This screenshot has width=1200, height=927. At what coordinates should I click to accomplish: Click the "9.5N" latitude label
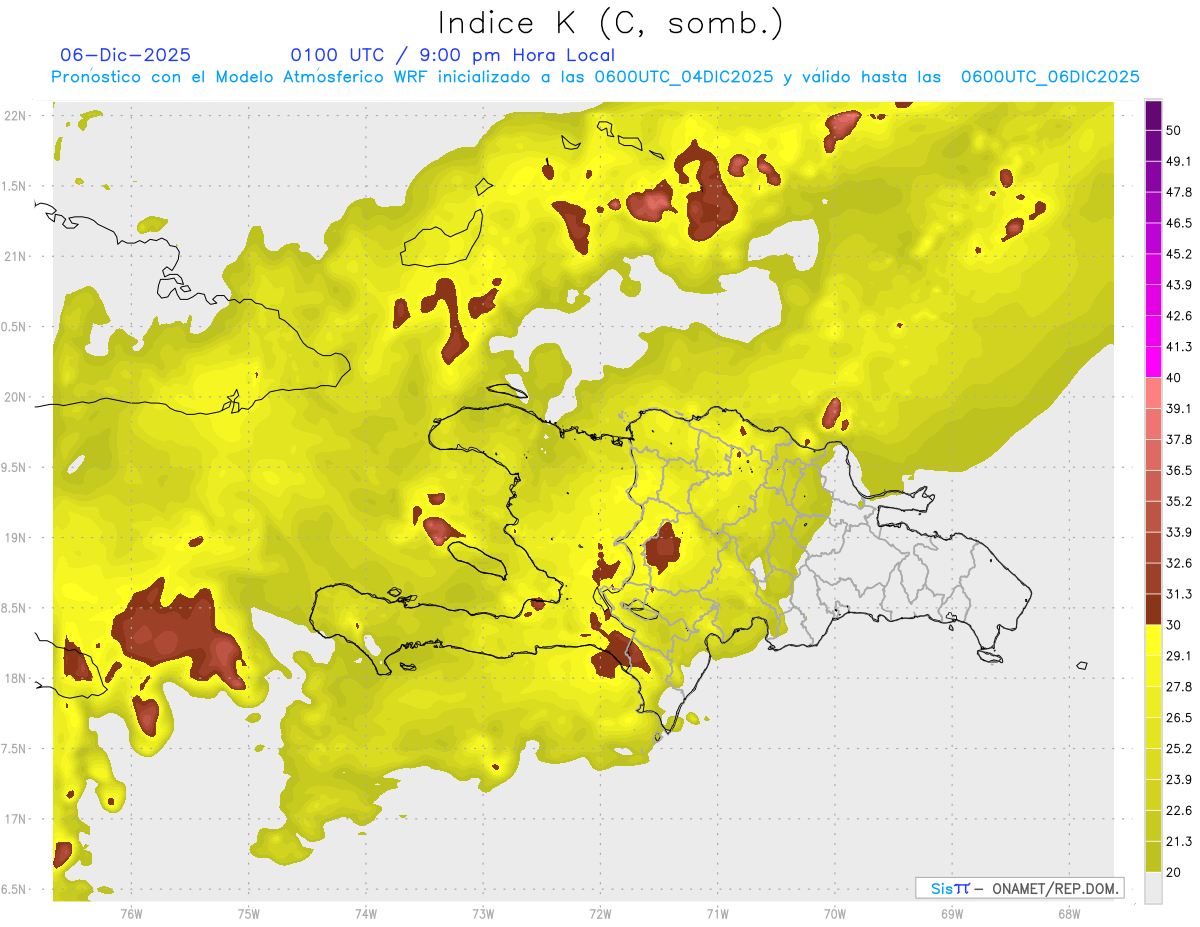point(15,467)
